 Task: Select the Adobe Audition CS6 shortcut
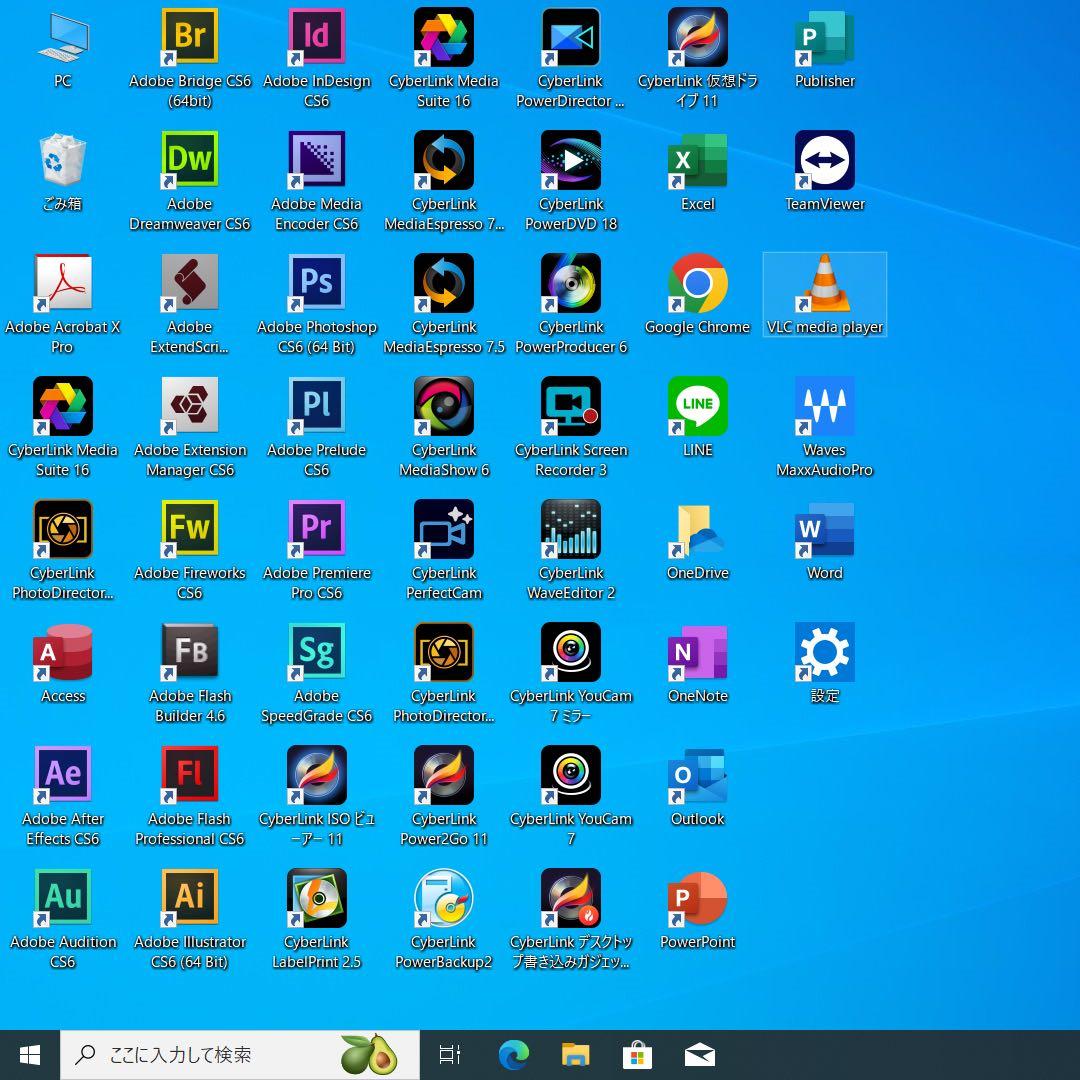63,897
